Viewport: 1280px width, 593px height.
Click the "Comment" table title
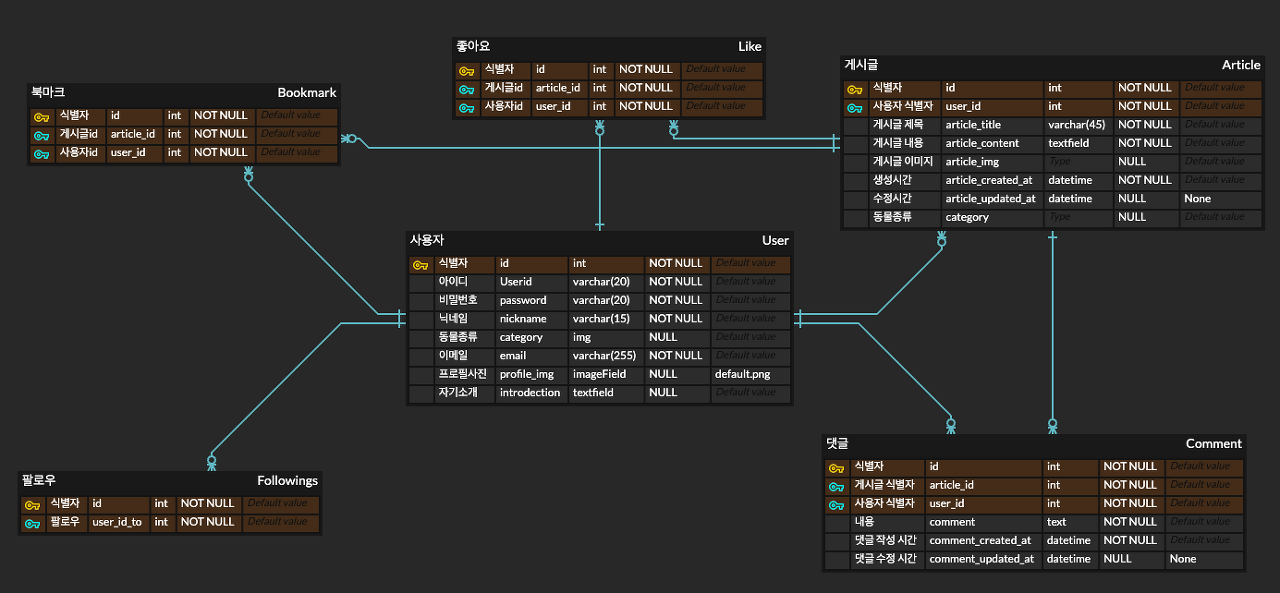(x=1214, y=443)
